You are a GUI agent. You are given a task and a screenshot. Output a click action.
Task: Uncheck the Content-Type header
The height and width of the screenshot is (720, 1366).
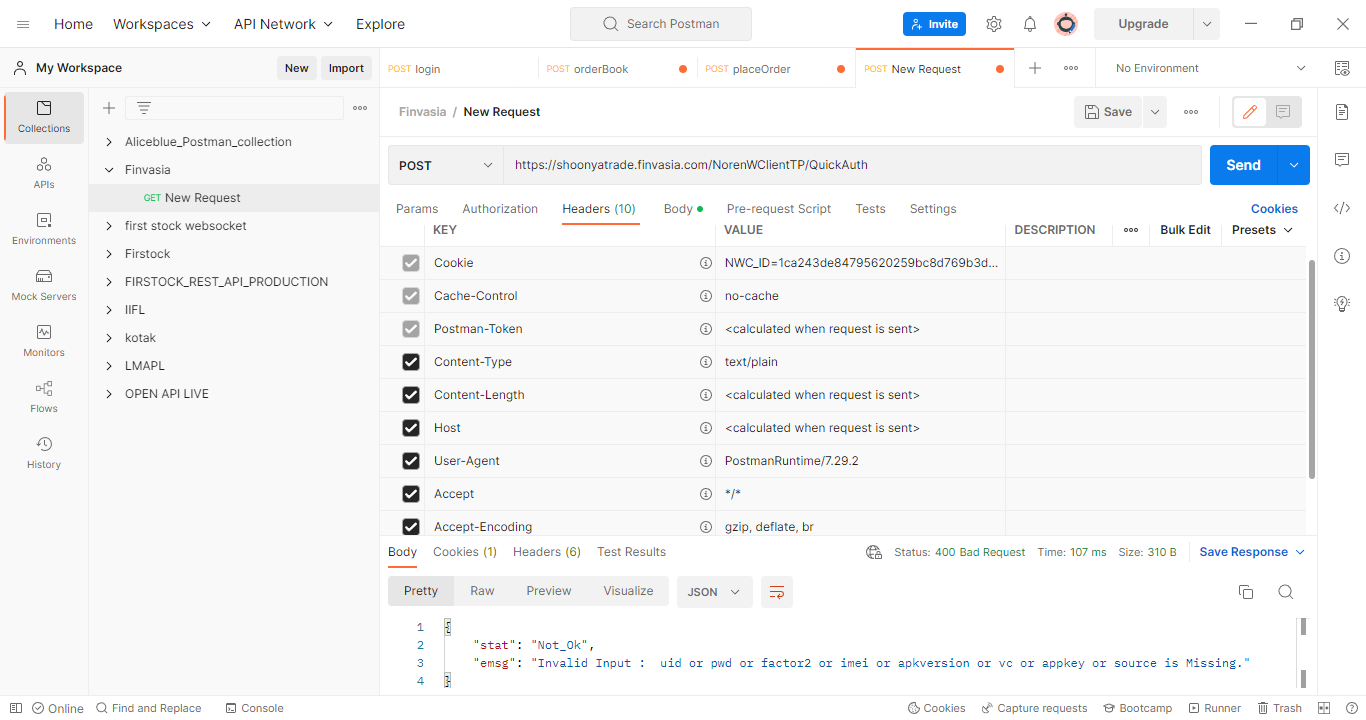click(x=411, y=362)
